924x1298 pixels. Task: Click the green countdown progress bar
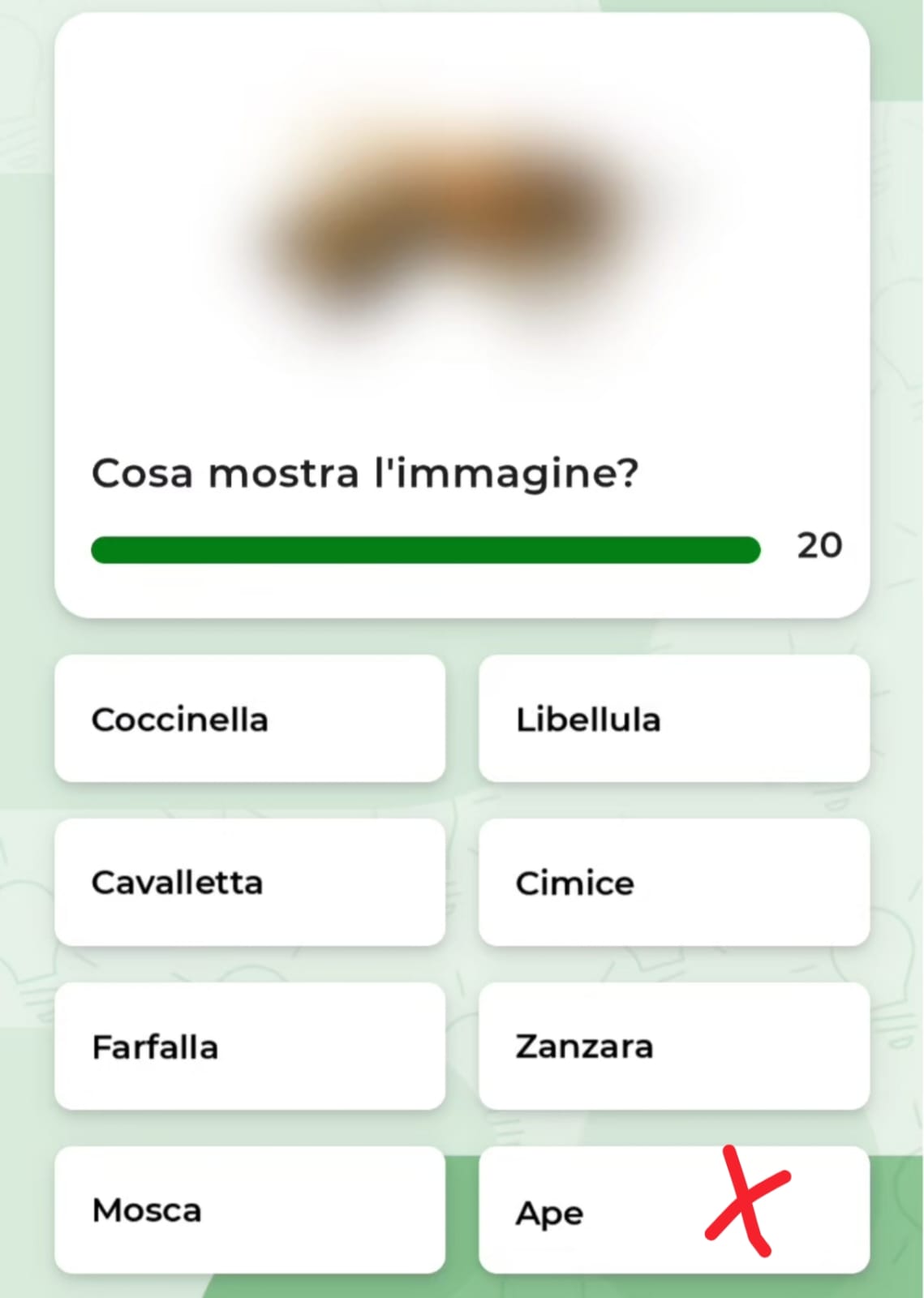426,549
